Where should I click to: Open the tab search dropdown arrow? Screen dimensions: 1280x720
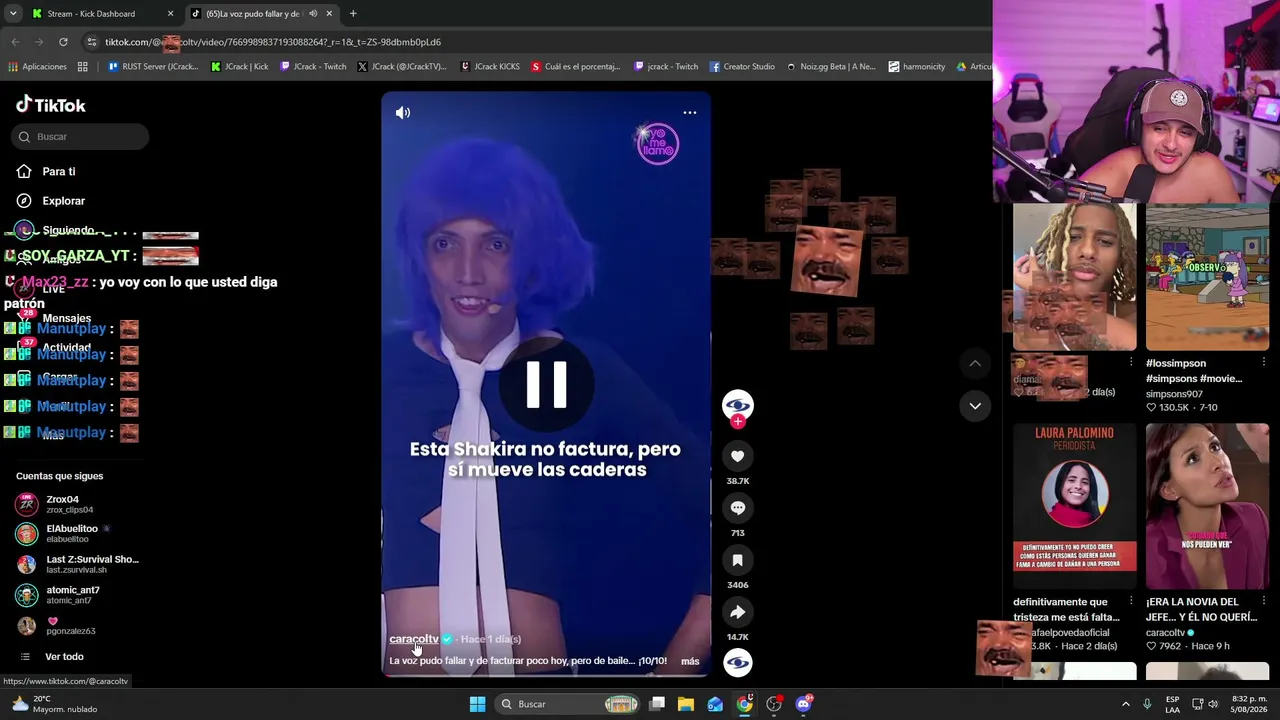click(x=12, y=14)
